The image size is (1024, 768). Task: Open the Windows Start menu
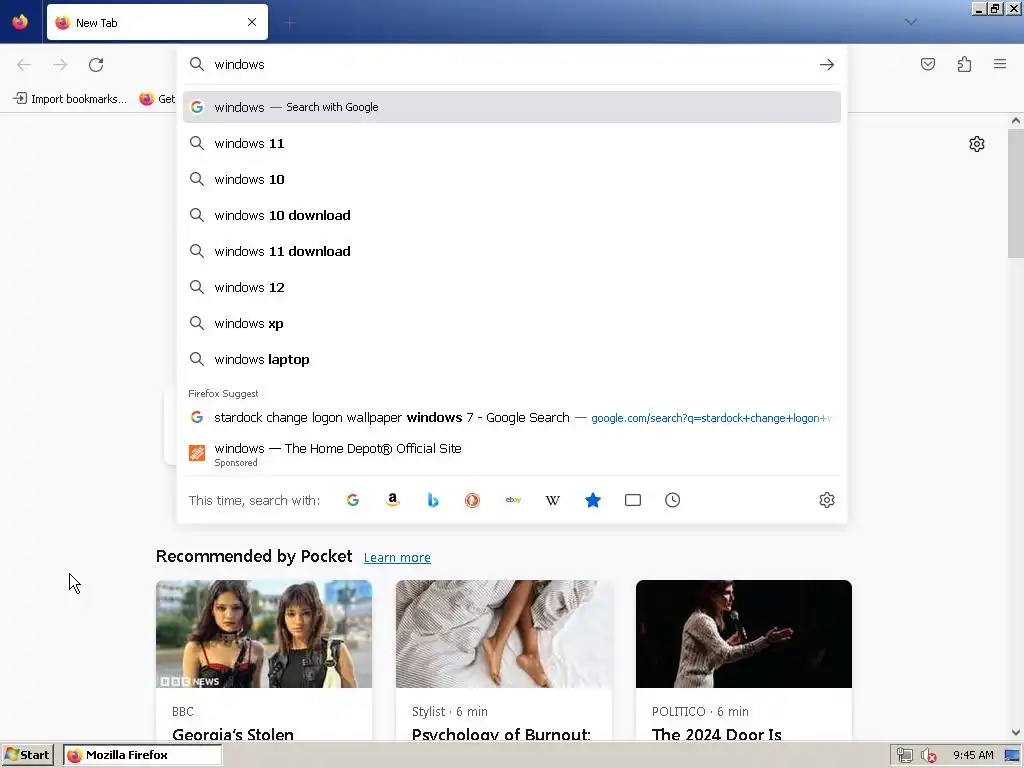(27, 755)
